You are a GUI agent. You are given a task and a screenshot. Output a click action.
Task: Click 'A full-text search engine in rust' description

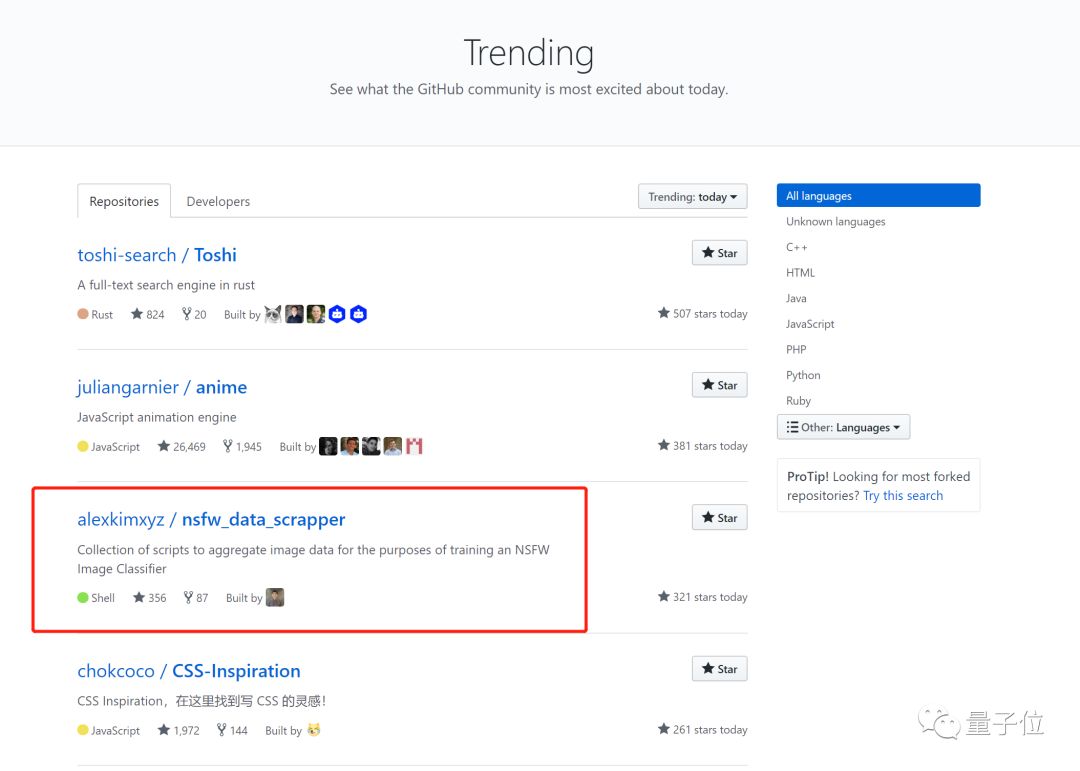pos(166,285)
